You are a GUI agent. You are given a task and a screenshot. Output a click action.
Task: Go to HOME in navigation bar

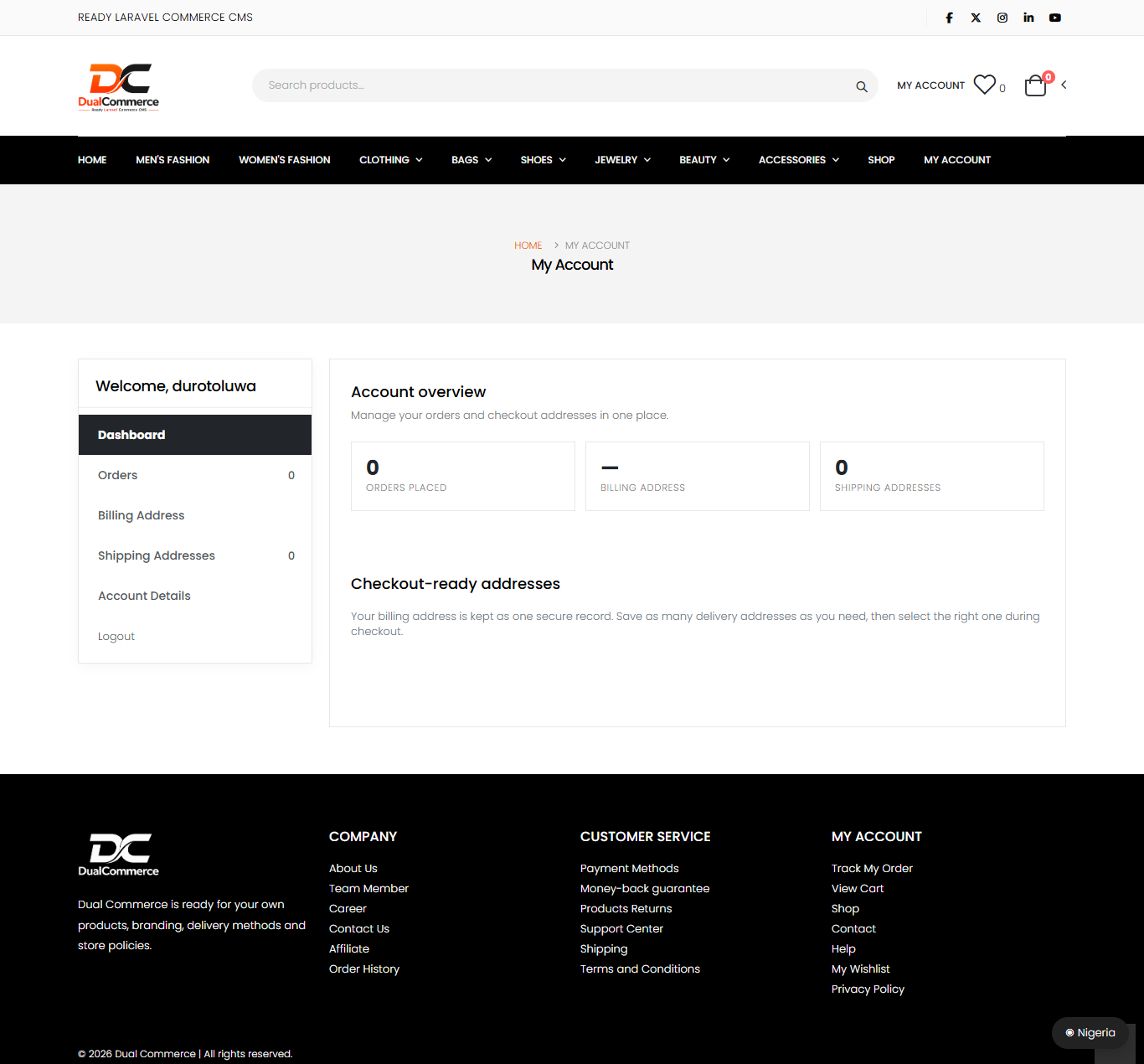[x=92, y=160]
